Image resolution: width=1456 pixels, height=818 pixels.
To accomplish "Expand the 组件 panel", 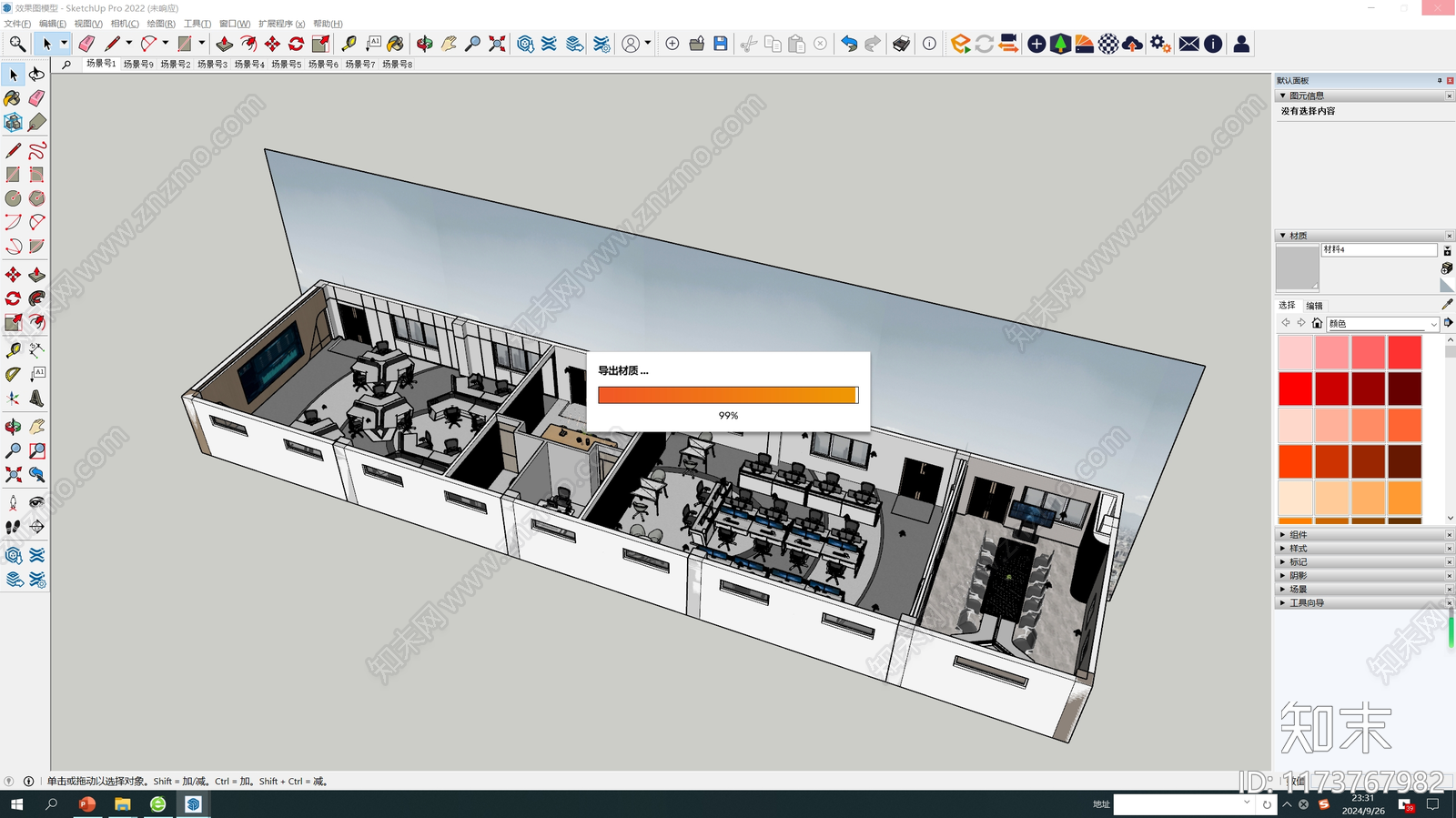I will point(1283,535).
